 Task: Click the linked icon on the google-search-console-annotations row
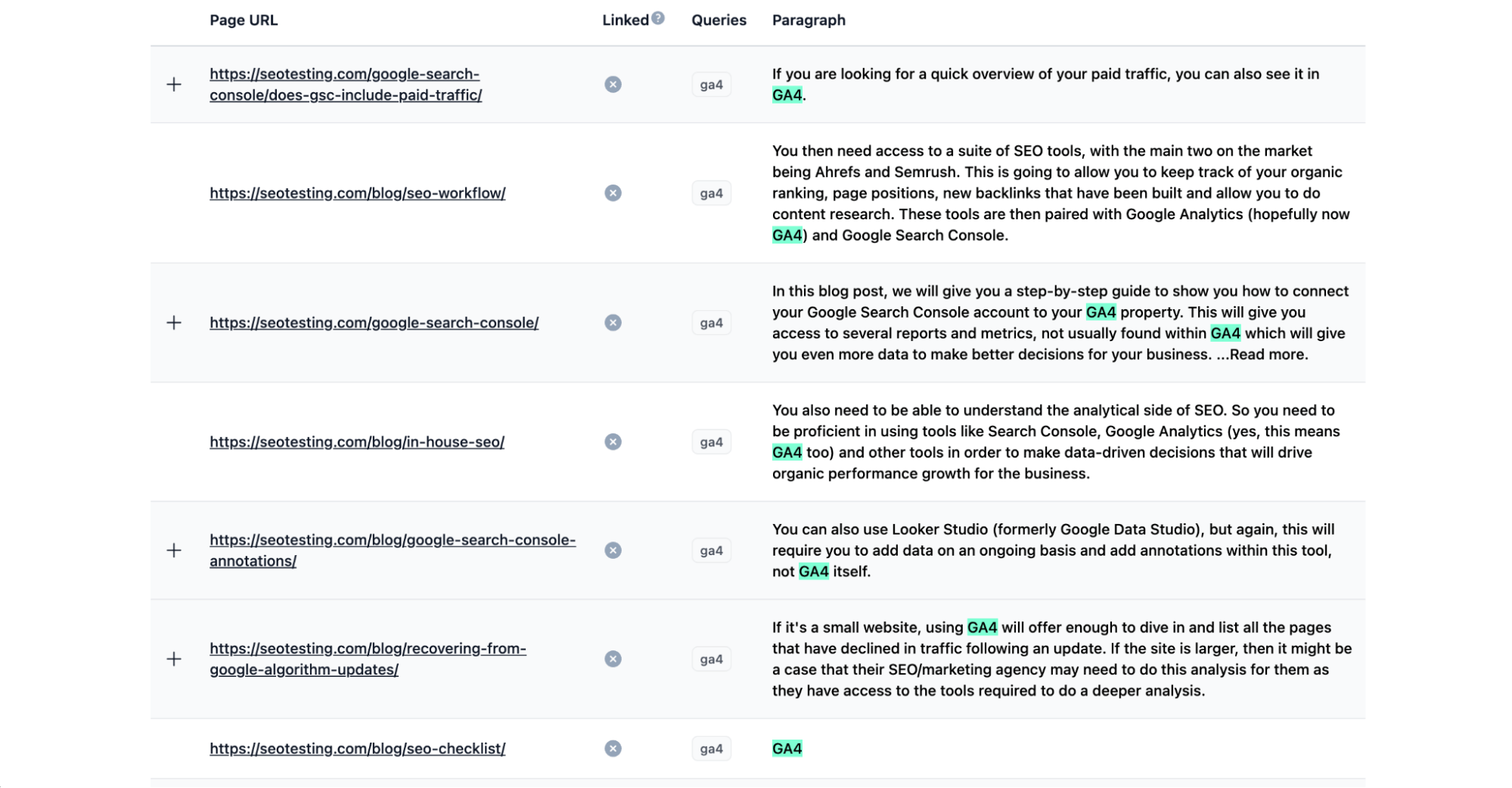coord(612,550)
